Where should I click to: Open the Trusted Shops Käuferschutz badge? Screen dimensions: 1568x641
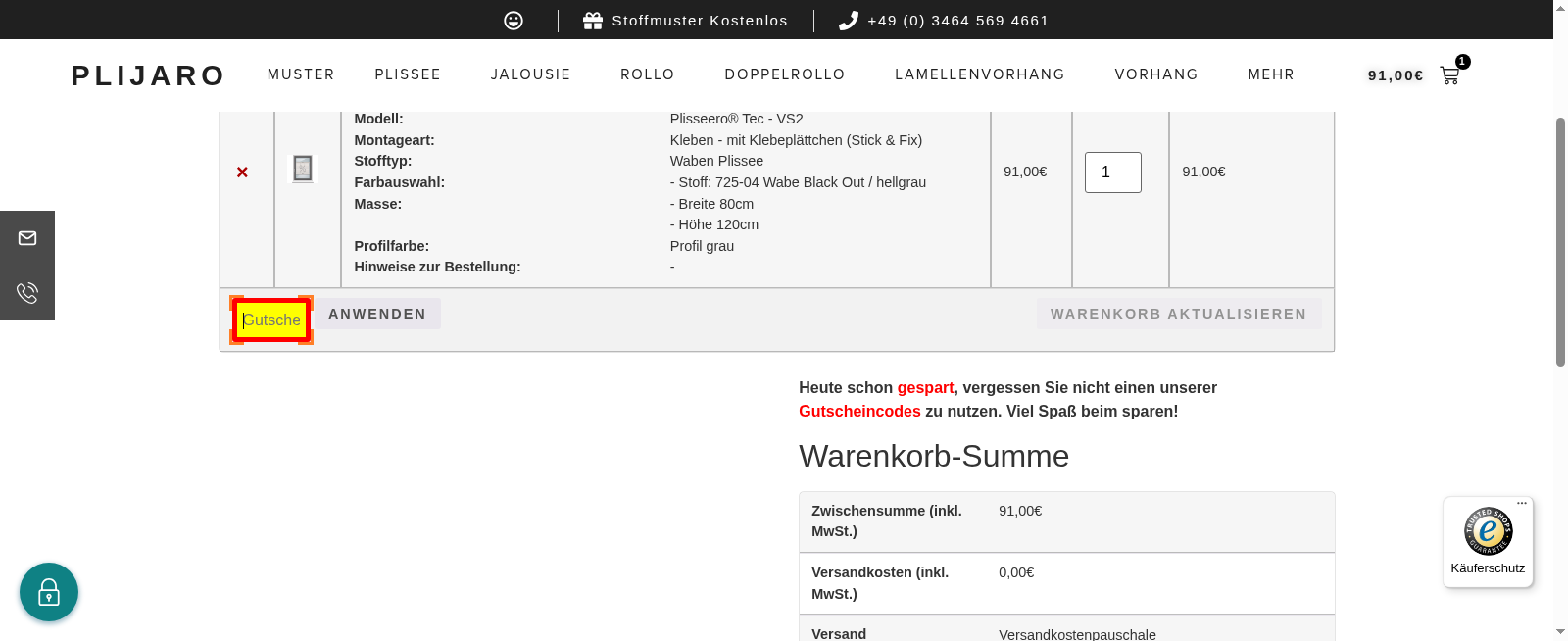click(x=1488, y=541)
